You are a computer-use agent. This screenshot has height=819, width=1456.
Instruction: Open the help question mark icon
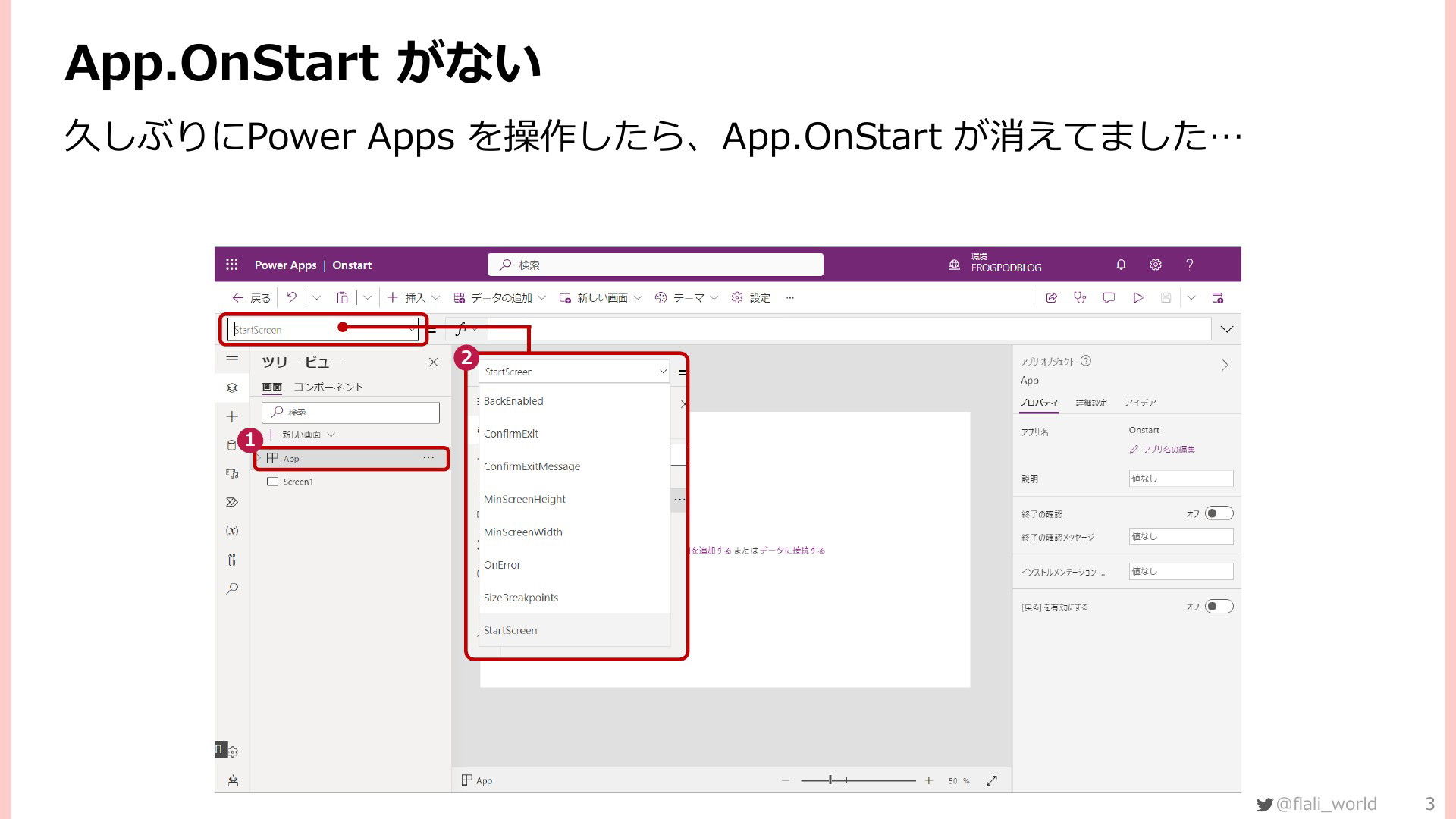pyautogui.click(x=1189, y=265)
